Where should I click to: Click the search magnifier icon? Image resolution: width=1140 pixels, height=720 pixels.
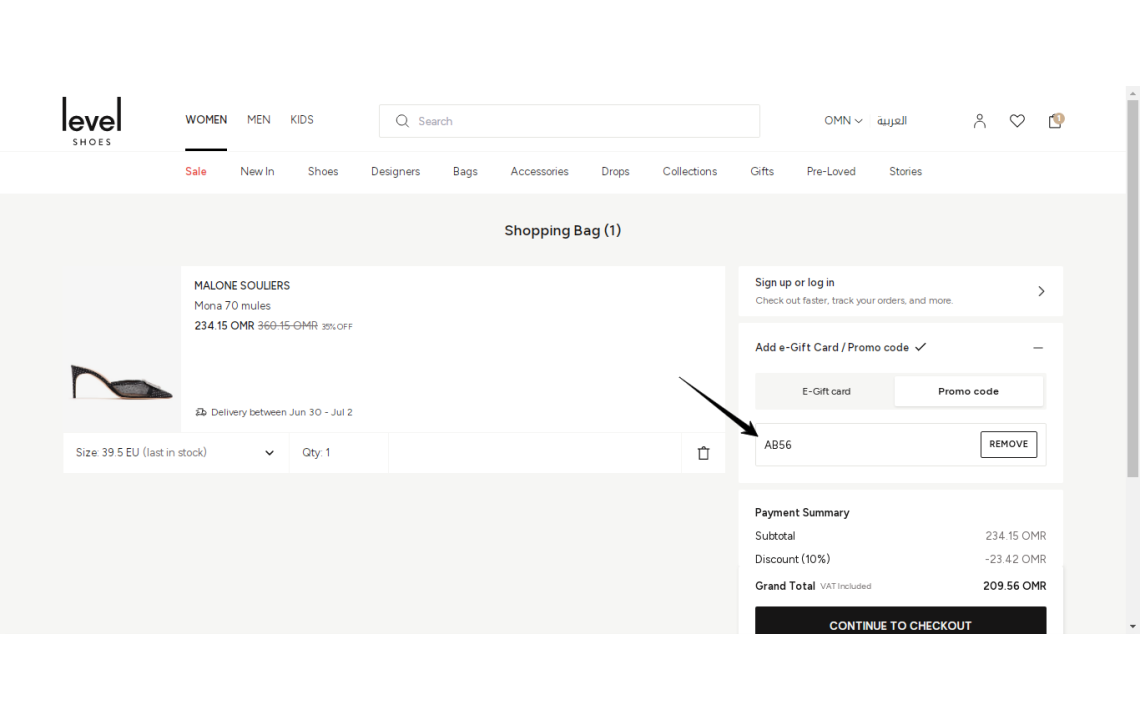pos(402,121)
